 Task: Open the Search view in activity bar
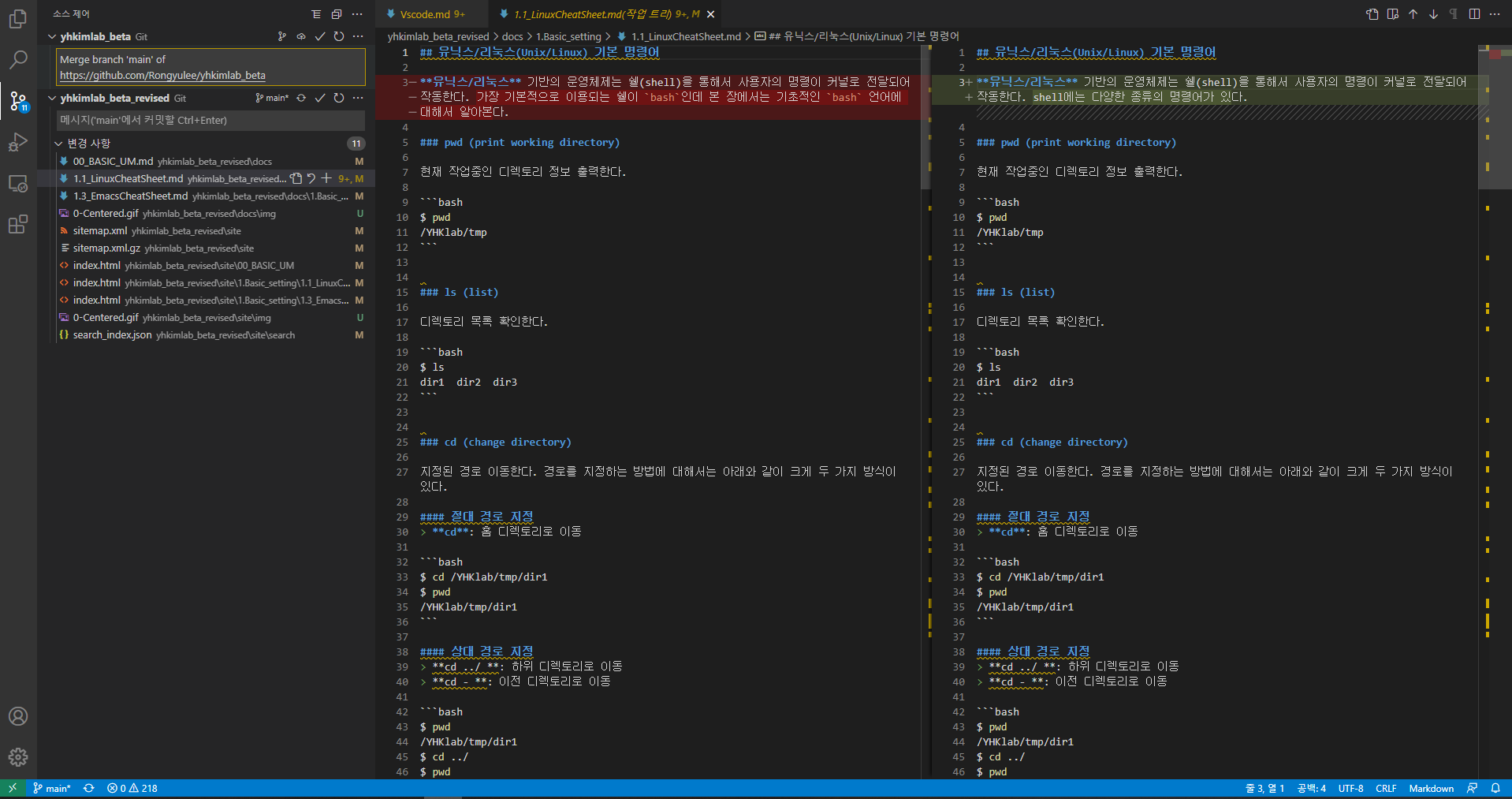[x=18, y=59]
